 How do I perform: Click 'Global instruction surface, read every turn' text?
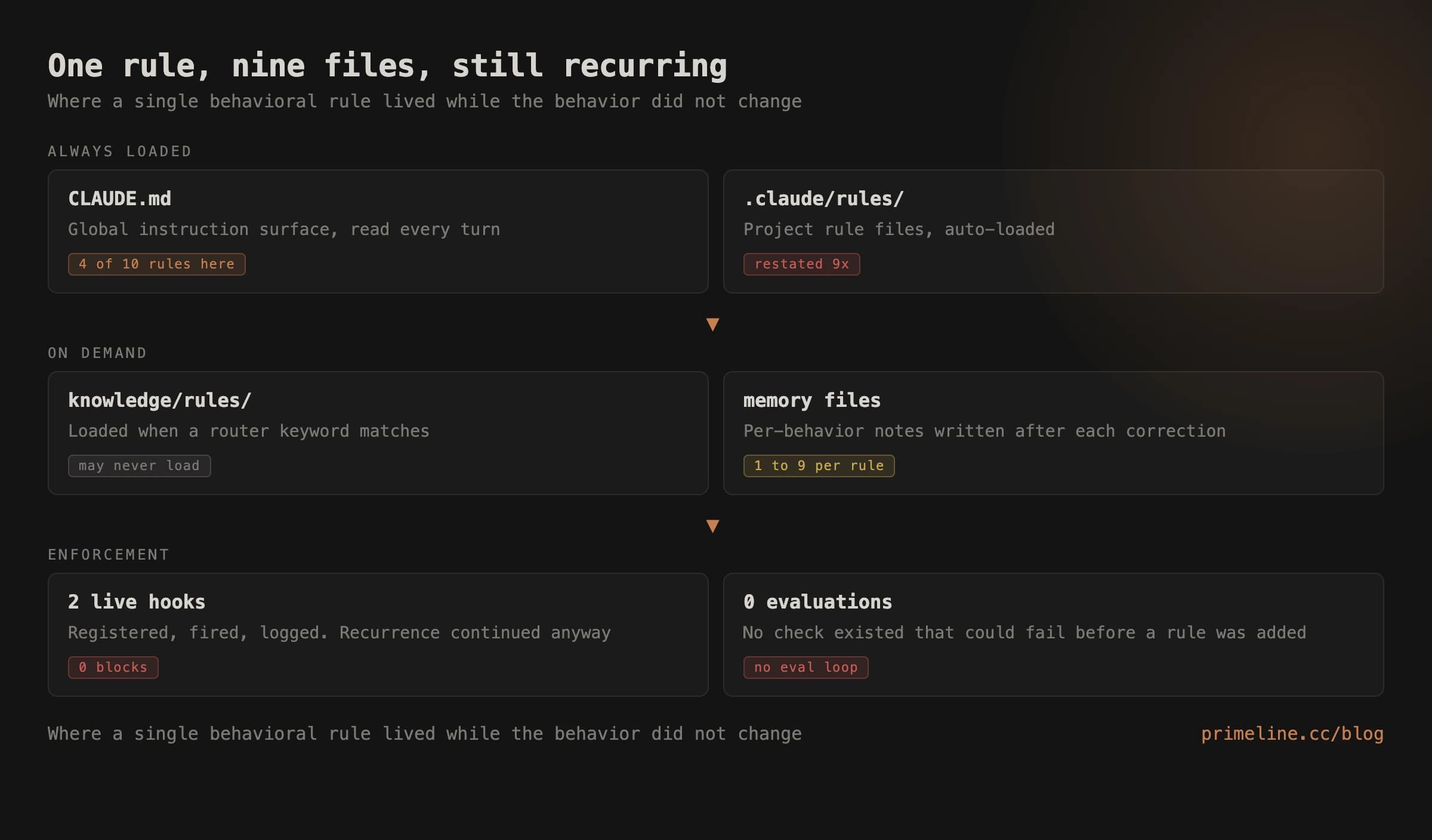point(284,230)
